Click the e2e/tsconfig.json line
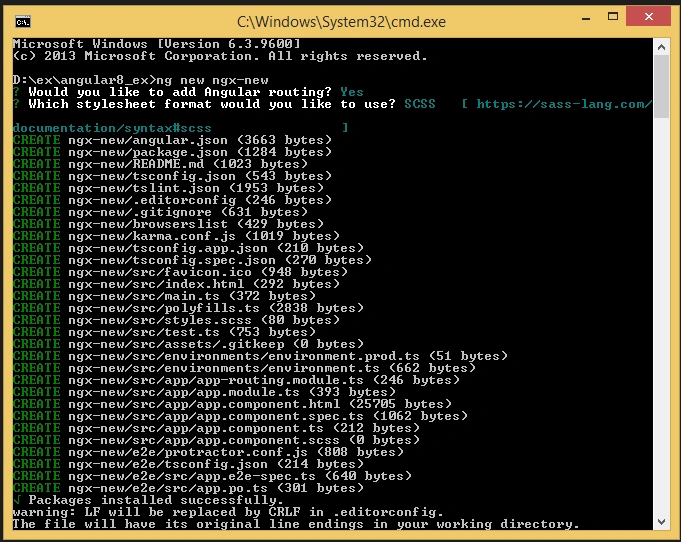681x542 pixels. click(188, 465)
